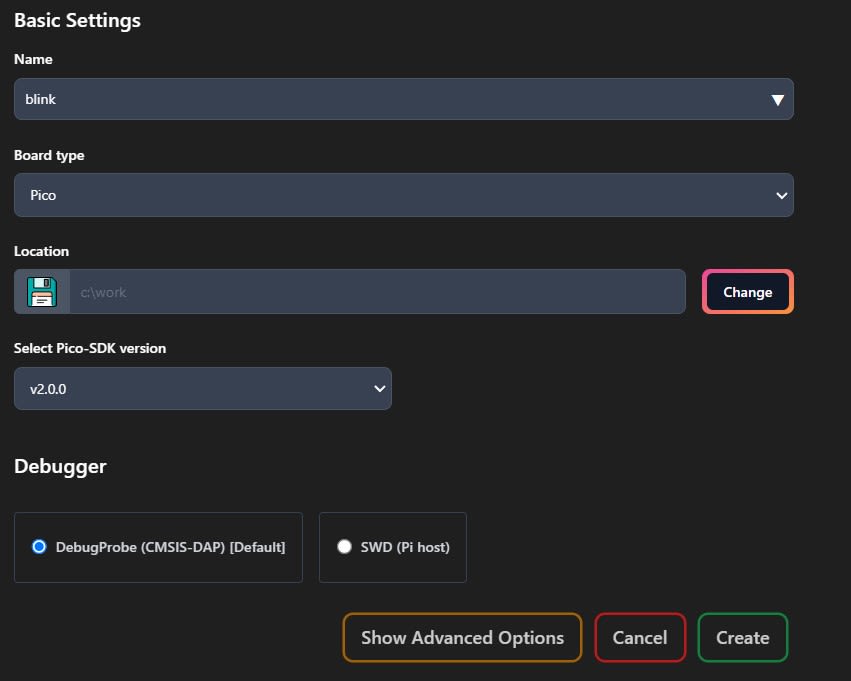Click the Board type chevron arrow
Viewport: 851px width, 681px height.
click(782, 195)
